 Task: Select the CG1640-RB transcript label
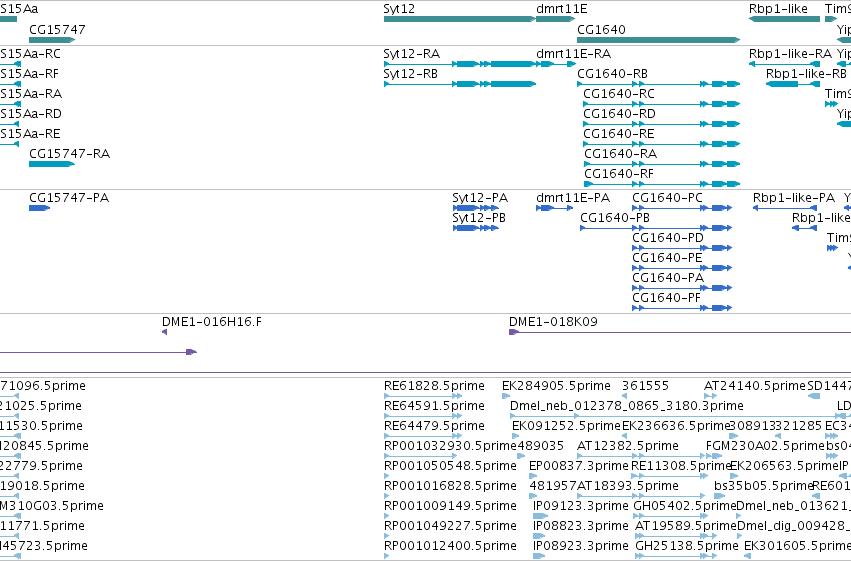[x=613, y=74]
